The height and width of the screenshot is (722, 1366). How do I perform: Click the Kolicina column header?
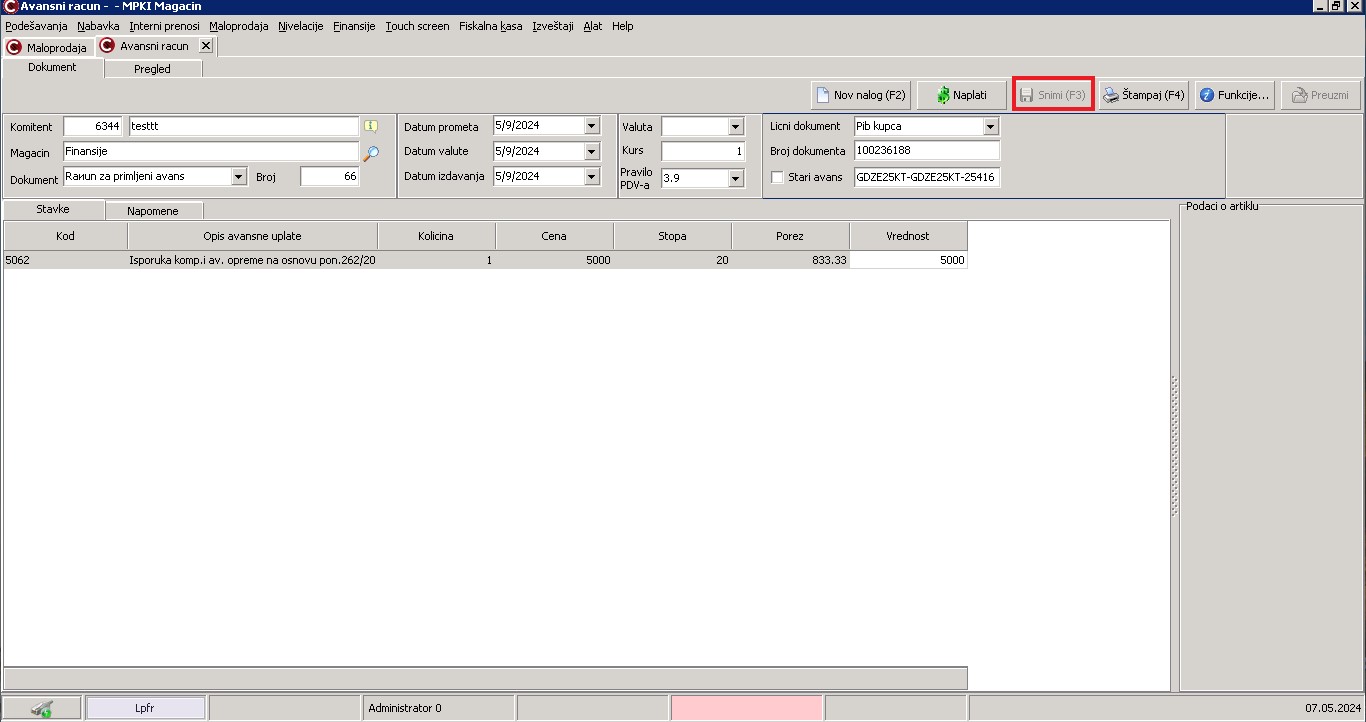pos(436,236)
